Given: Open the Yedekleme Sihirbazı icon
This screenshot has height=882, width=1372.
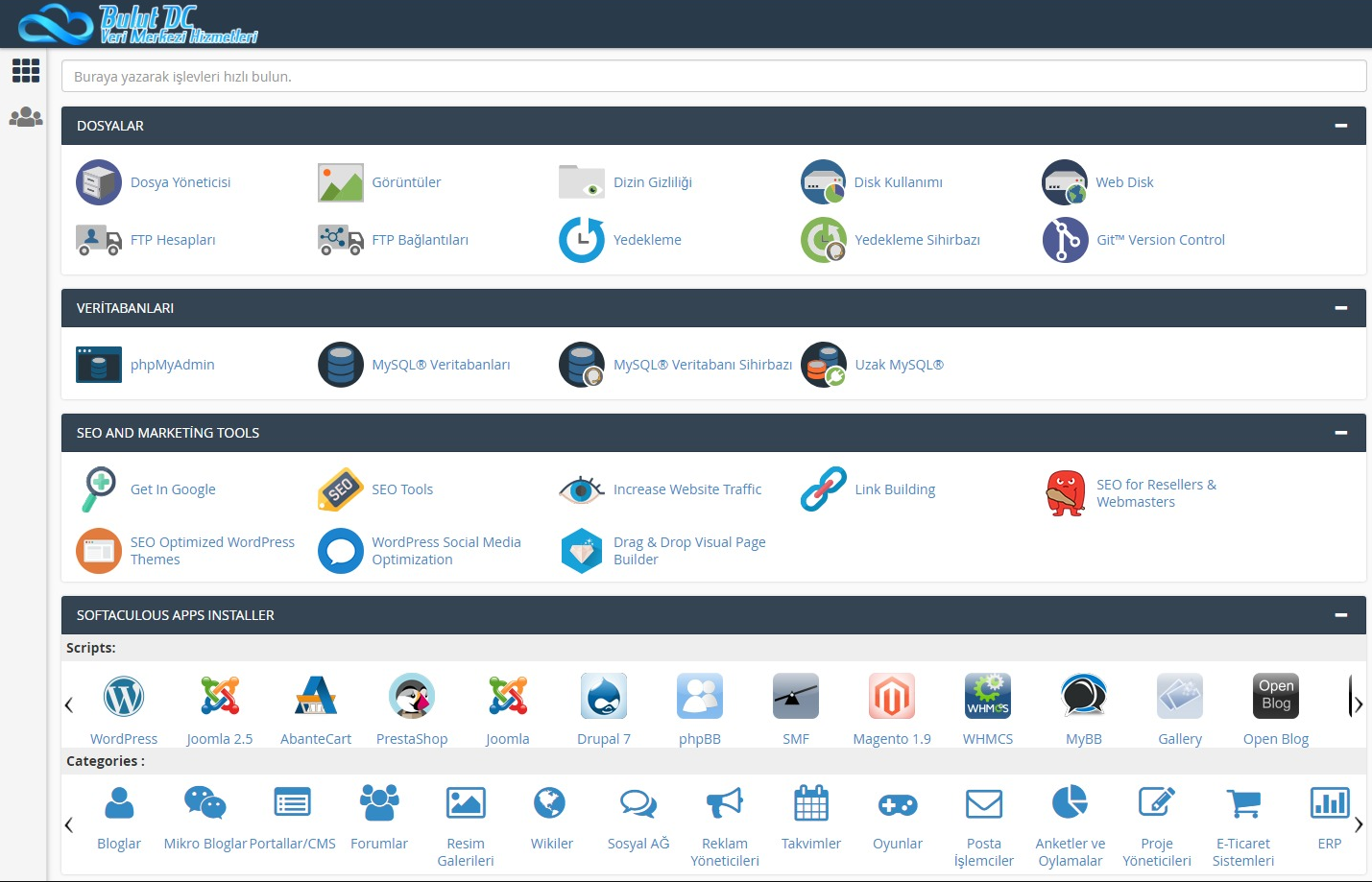Looking at the screenshot, I should (x=824, y=240).
